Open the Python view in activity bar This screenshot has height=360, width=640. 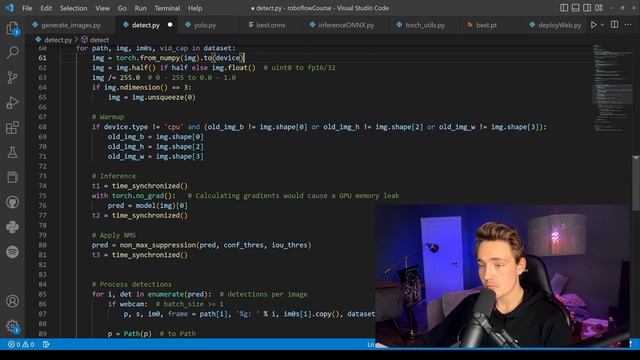[x=13, y=227]
